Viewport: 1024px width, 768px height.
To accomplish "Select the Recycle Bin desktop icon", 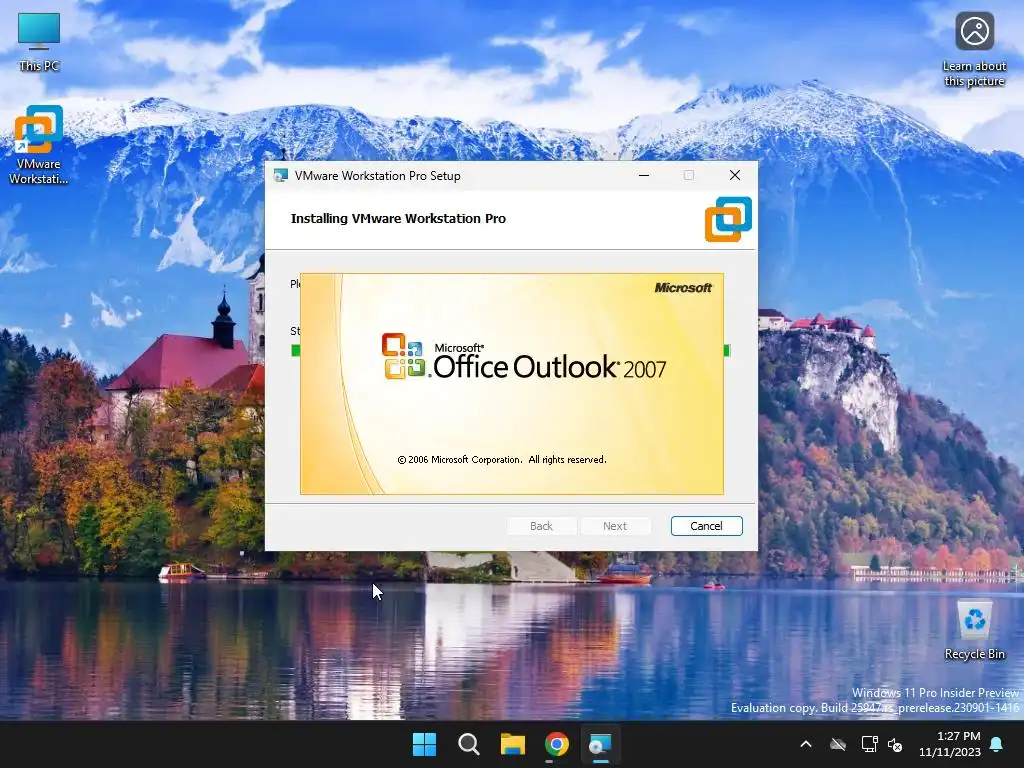I will coord(974,631).
